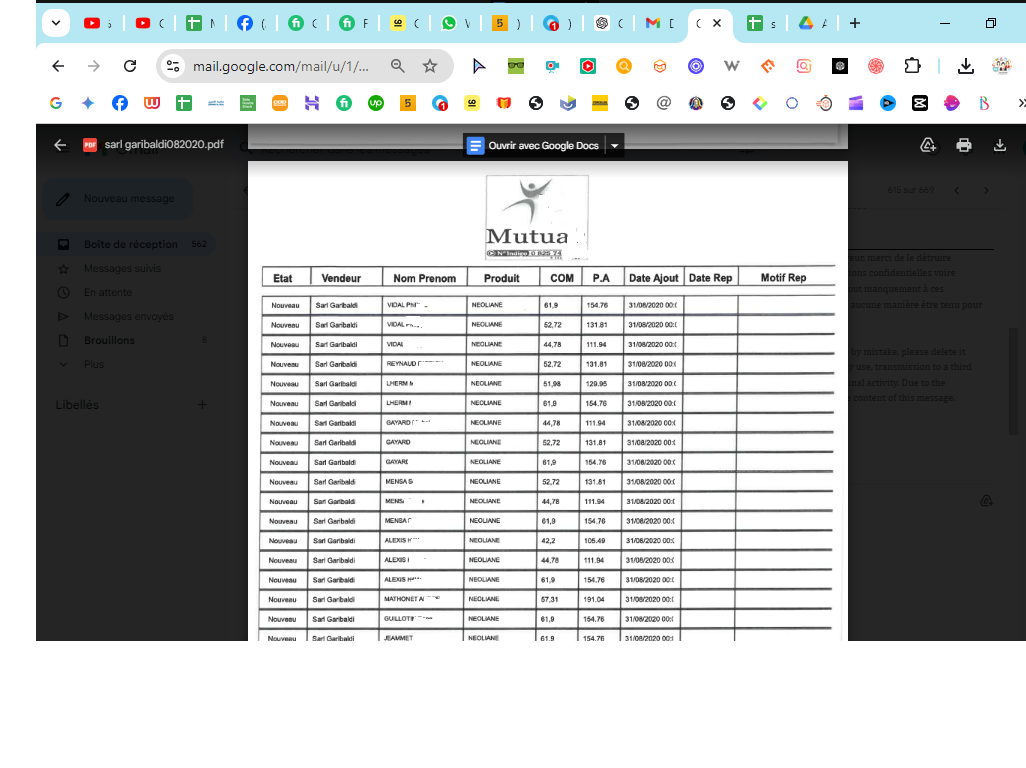Image resolution: width=1026 pixels, height=768 pixels.
Task: Open the tab search dropdown
Action: (56, 23)
